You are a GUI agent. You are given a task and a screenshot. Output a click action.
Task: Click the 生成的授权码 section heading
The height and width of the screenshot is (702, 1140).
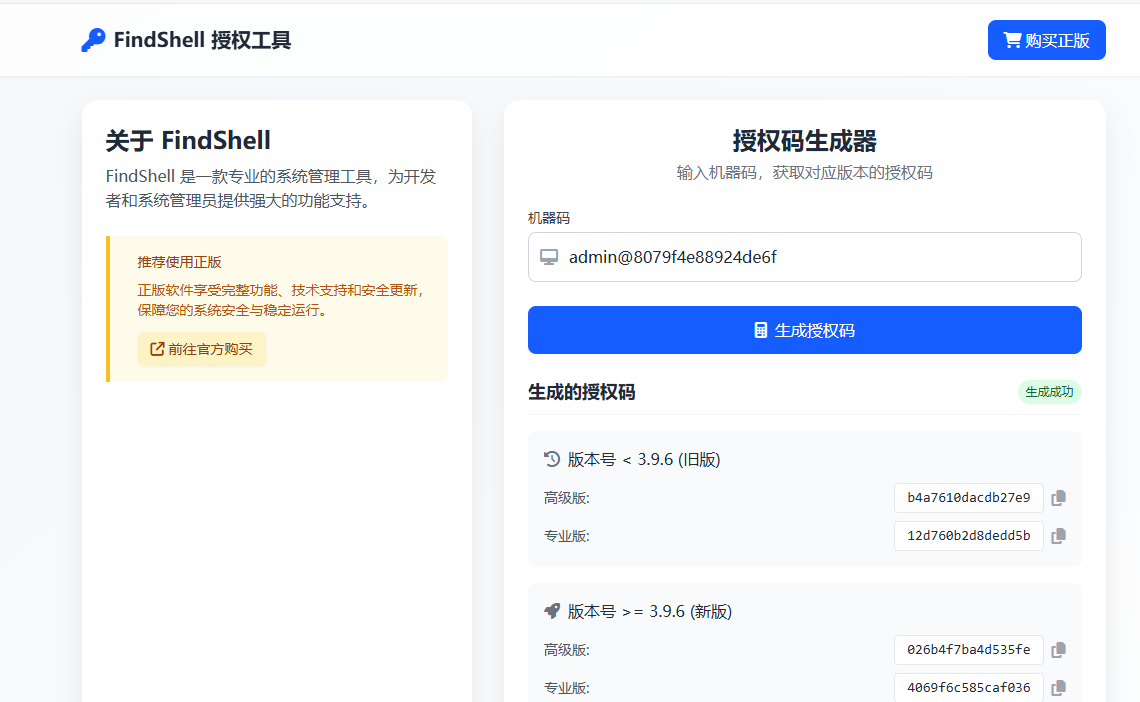click(582, 392)
